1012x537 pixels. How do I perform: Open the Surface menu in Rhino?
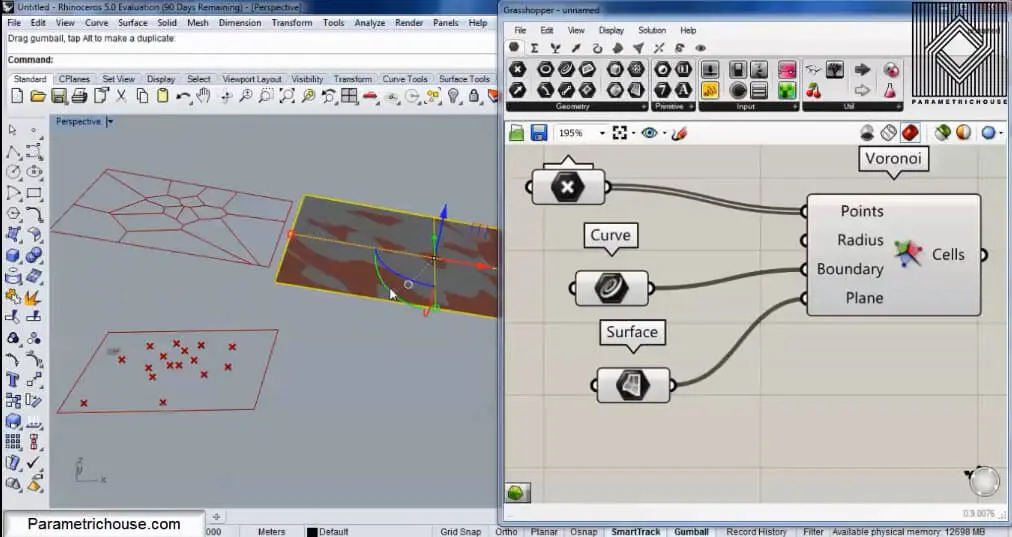coord(132,23)
